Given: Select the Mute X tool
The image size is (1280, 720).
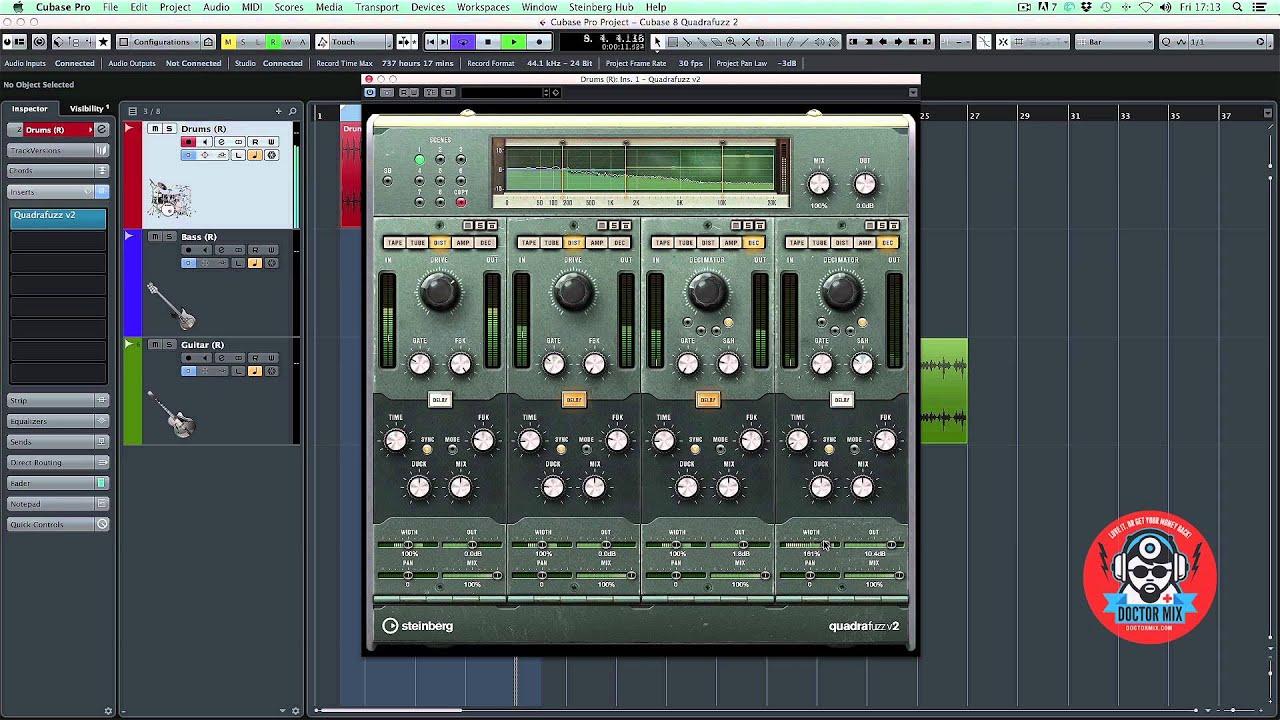Looking at the screenshot, I should pyautogui.click(x=746, y=42).
